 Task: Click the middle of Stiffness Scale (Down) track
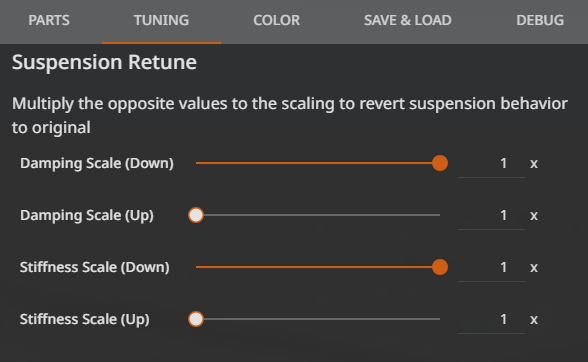318,267
